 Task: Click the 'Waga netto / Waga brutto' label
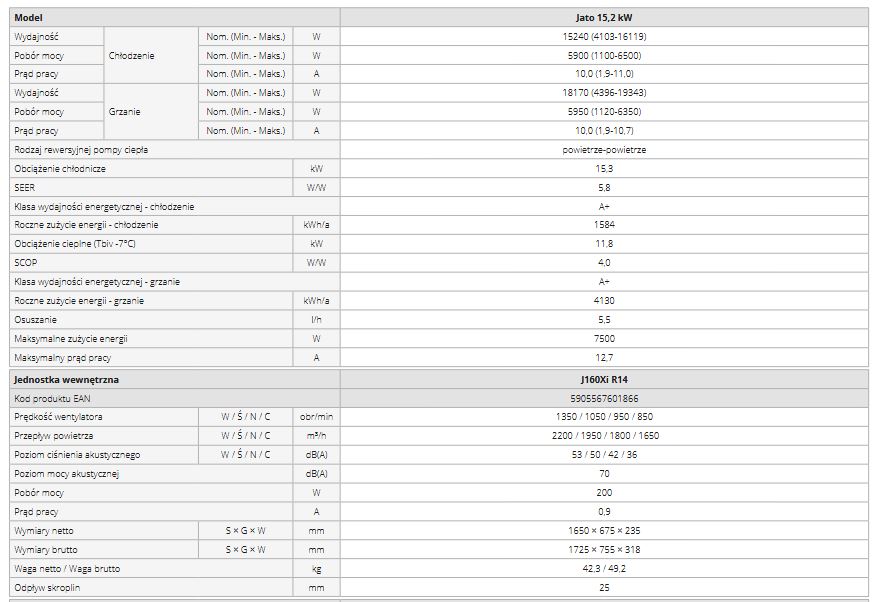tap(67, 568)
